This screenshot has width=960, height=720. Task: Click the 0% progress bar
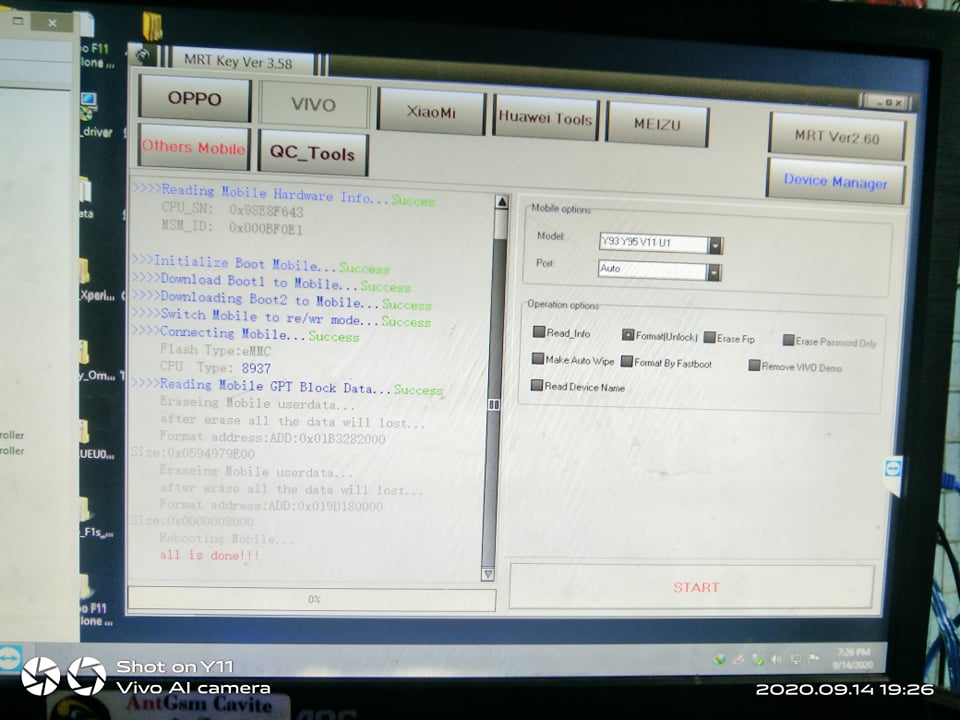click(312, 599)
